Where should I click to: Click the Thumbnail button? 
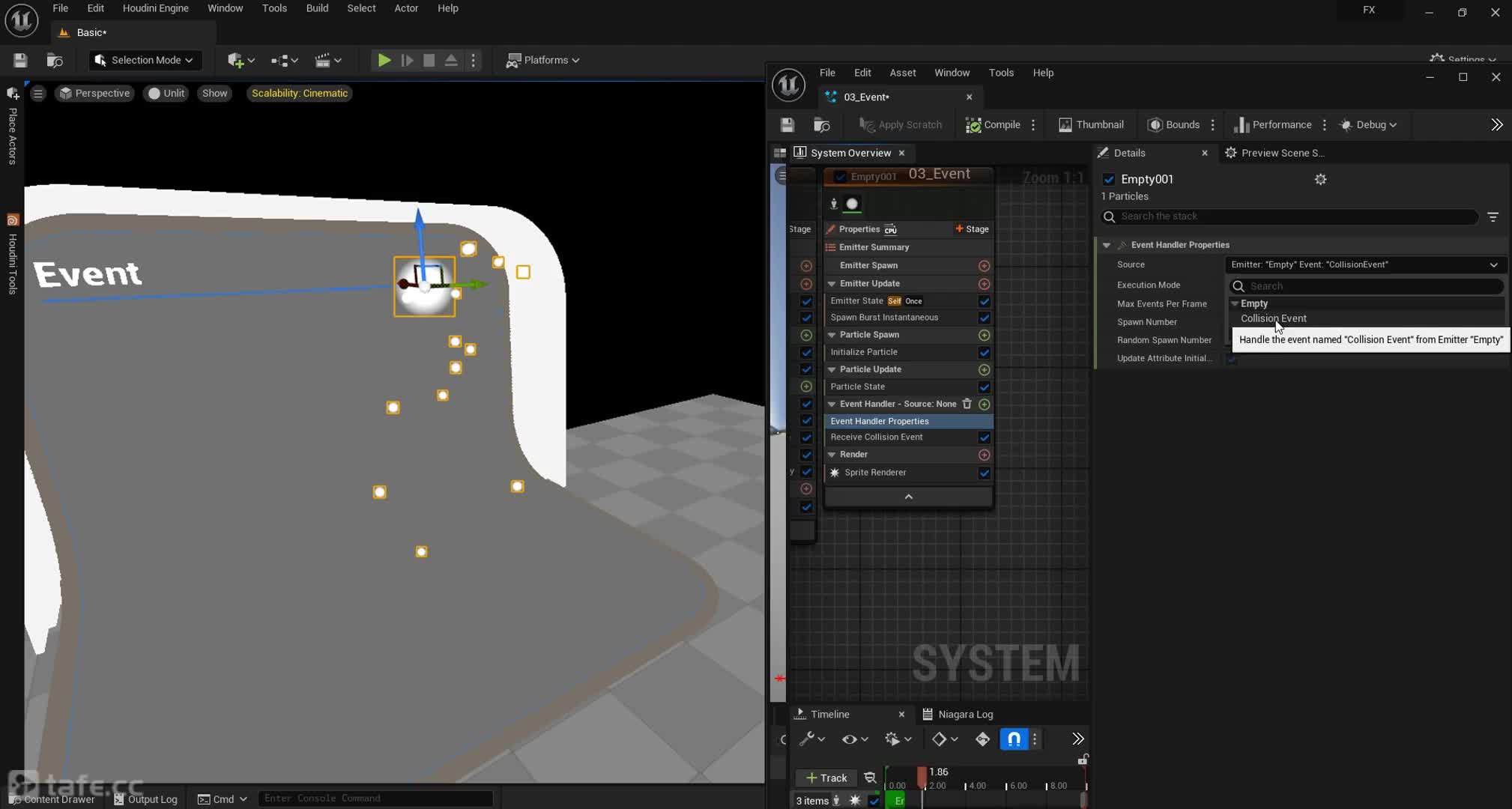coord(1090,124)
